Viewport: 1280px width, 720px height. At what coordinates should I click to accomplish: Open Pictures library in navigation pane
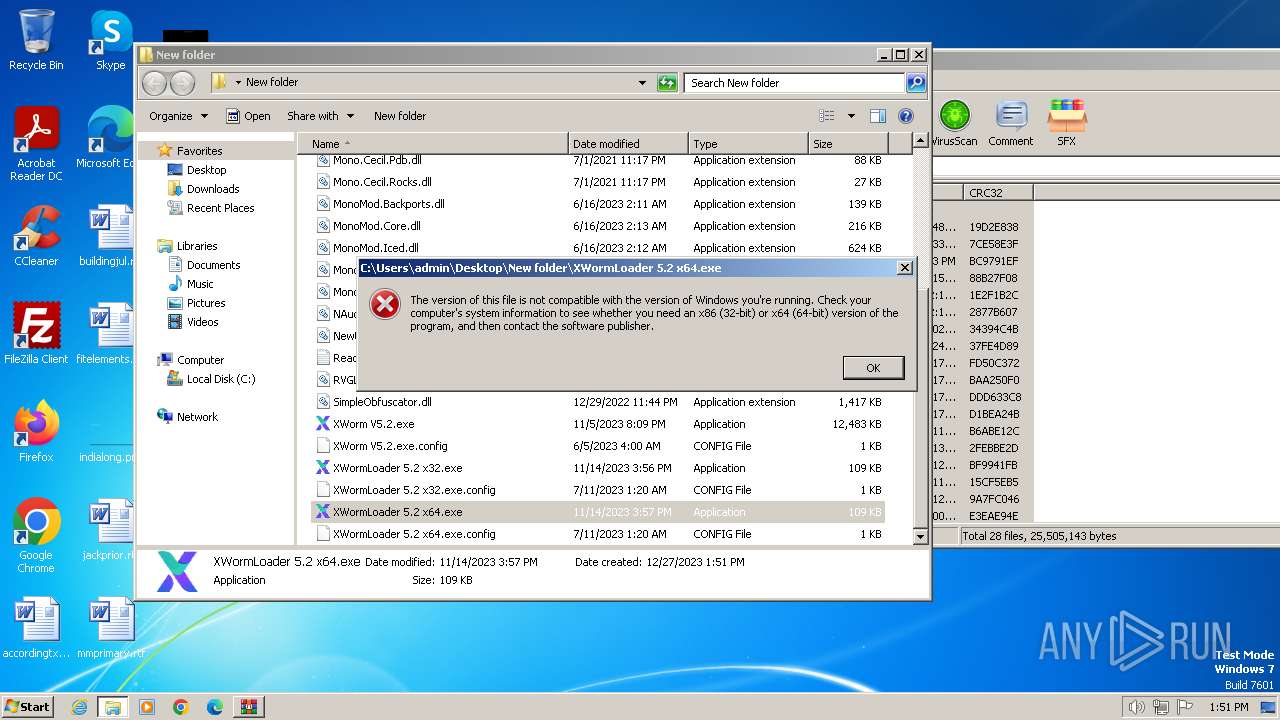coord(205,303)
